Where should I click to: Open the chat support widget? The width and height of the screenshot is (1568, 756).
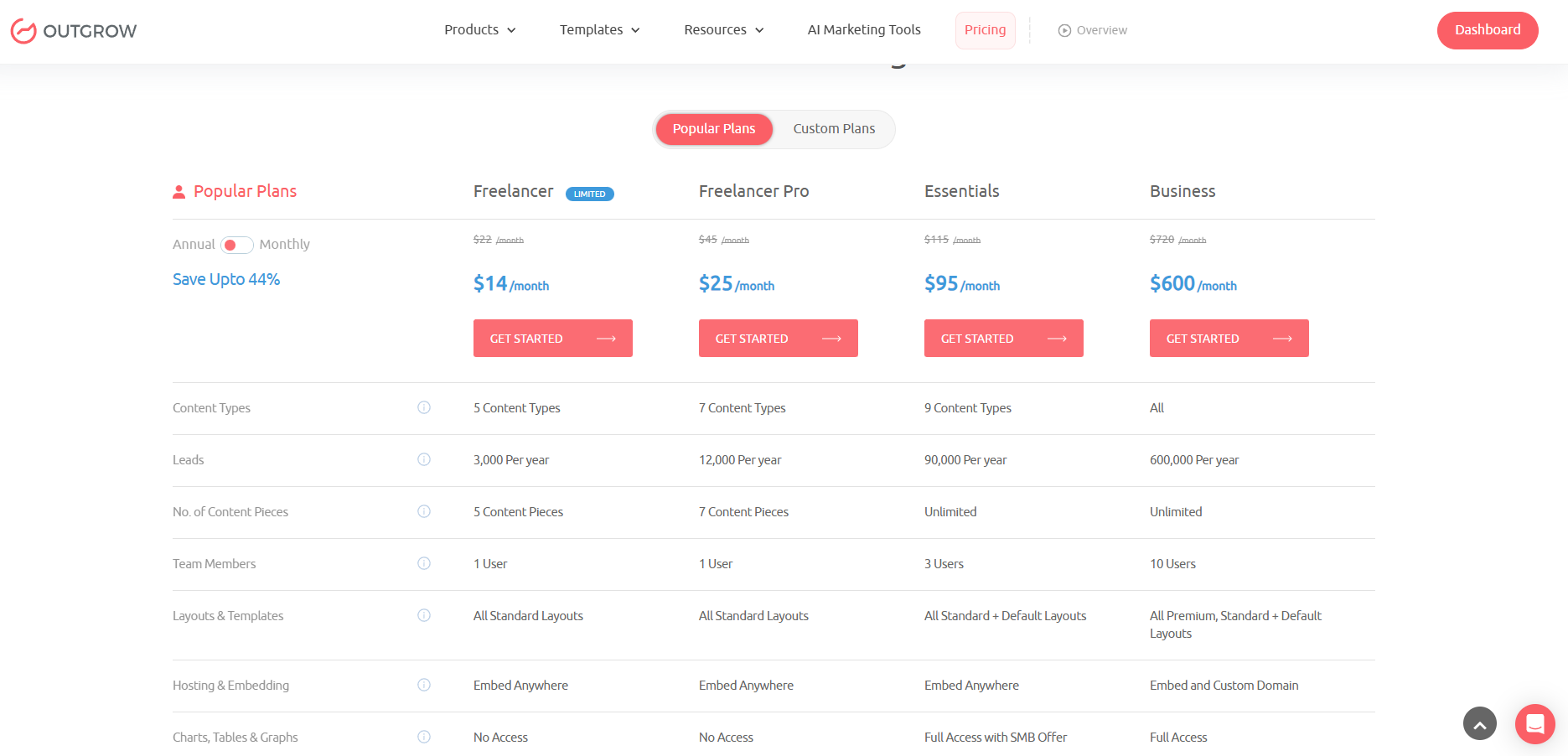(x=1534, y=723)
